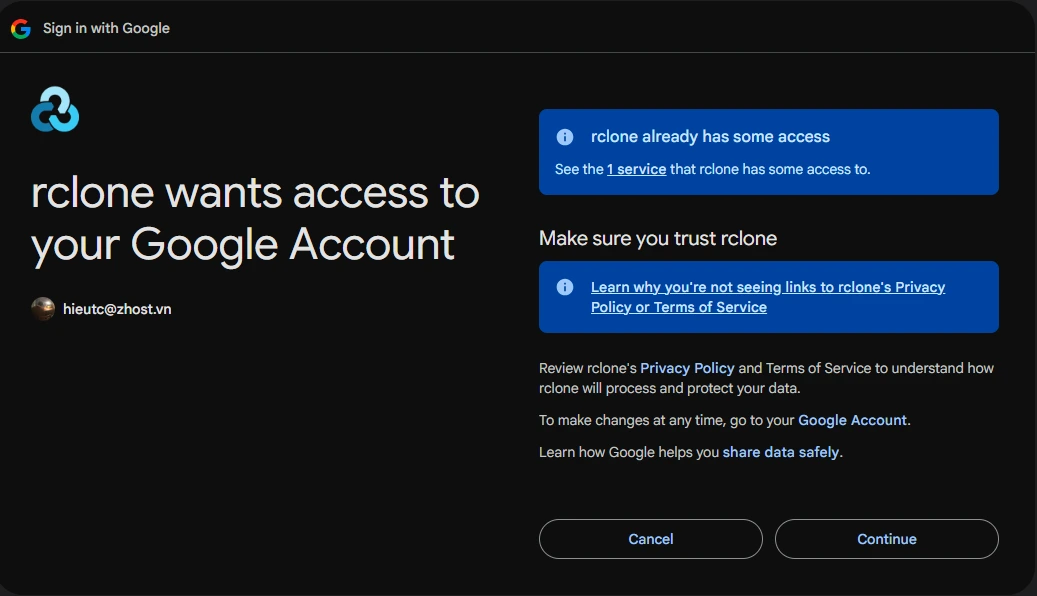
Task: Click 'Learn how Google helps you' text
Action: 628,452
